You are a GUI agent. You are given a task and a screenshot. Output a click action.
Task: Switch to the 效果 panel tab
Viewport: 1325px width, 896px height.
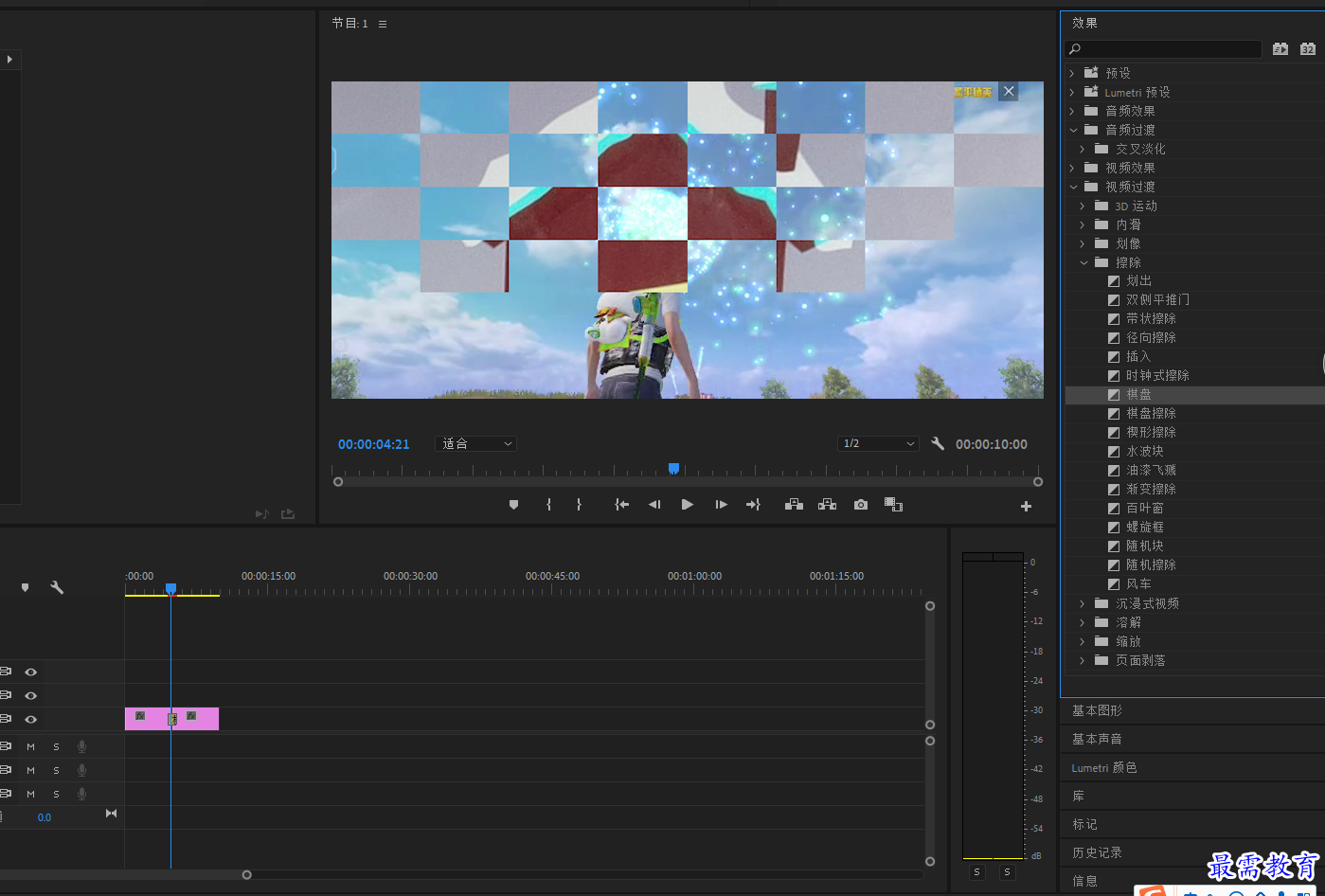pyautogui.click(x=1085, y=23)
